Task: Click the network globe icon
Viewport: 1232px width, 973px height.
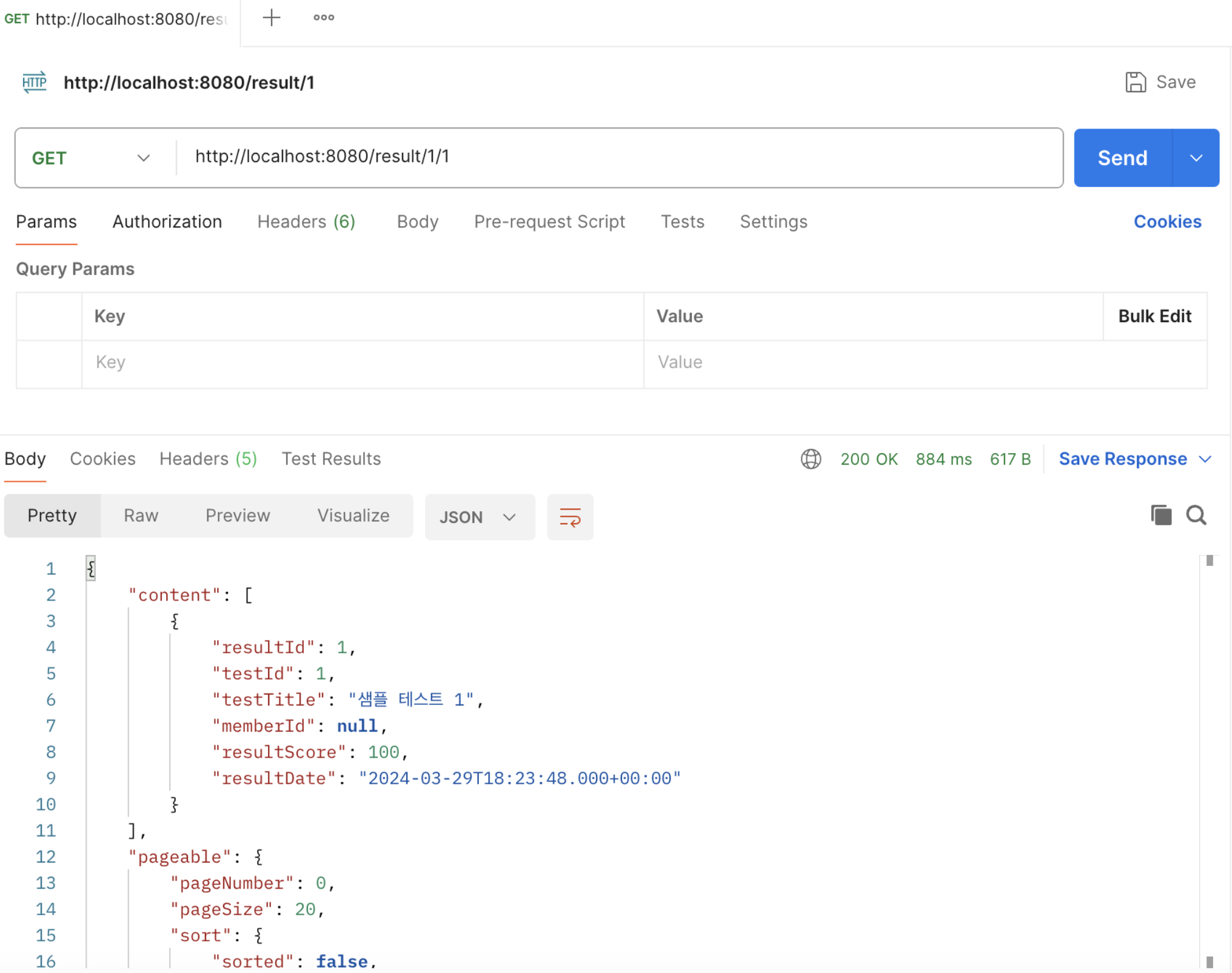Action: click(x=811, y=459)
